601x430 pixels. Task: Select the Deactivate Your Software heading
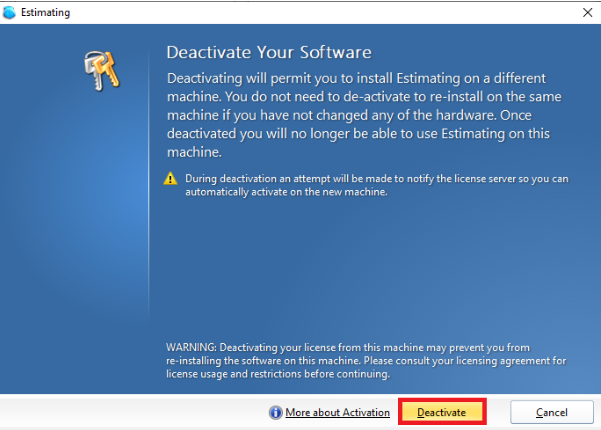(x=269, y=52)
